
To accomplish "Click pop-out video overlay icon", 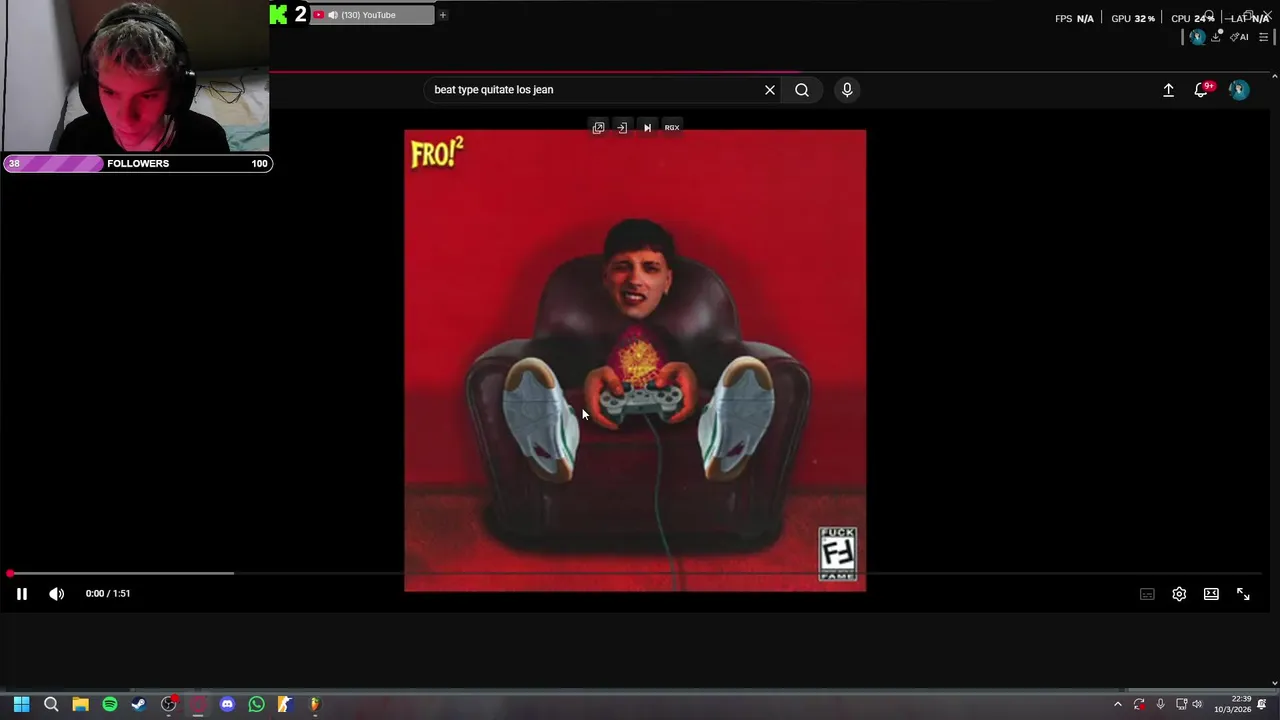I will tap(598, 128).
